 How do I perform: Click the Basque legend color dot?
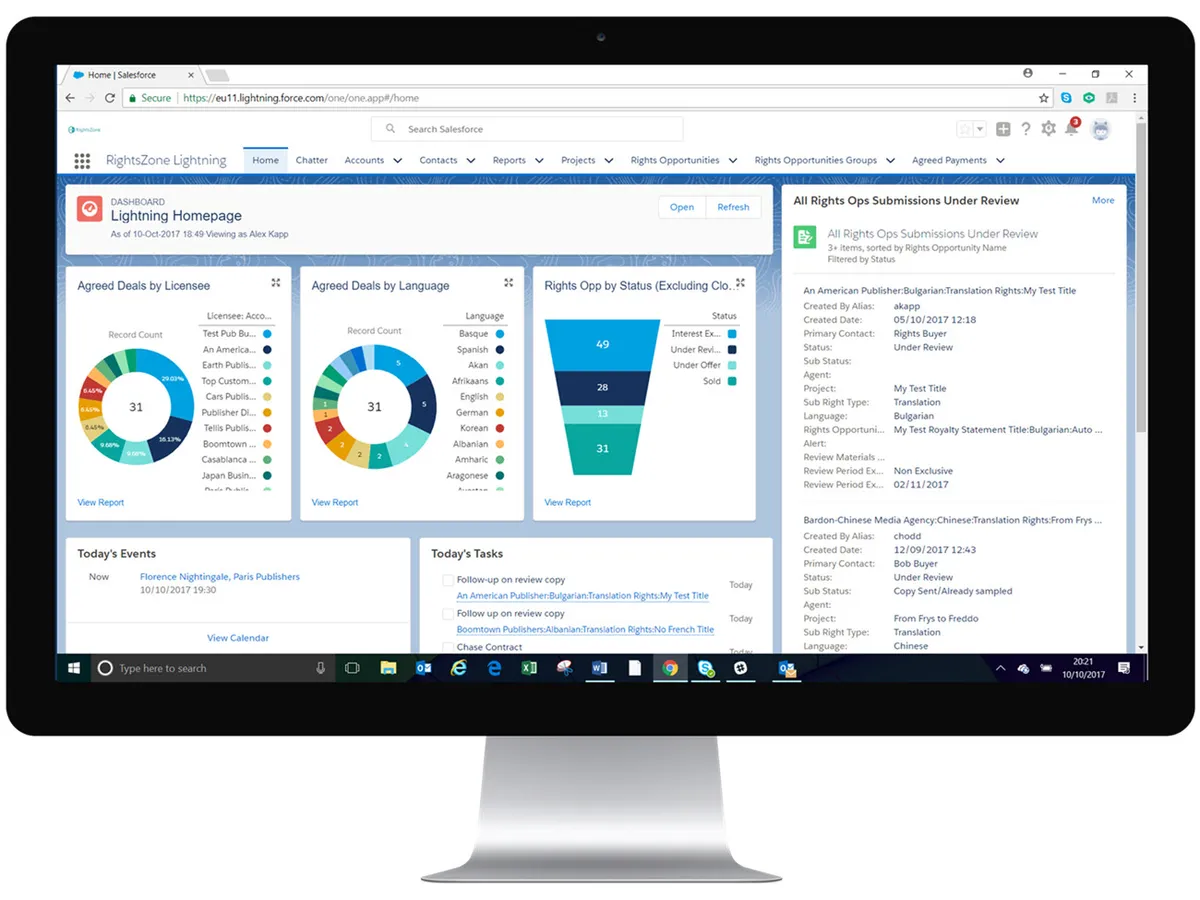tap(499, 334)
